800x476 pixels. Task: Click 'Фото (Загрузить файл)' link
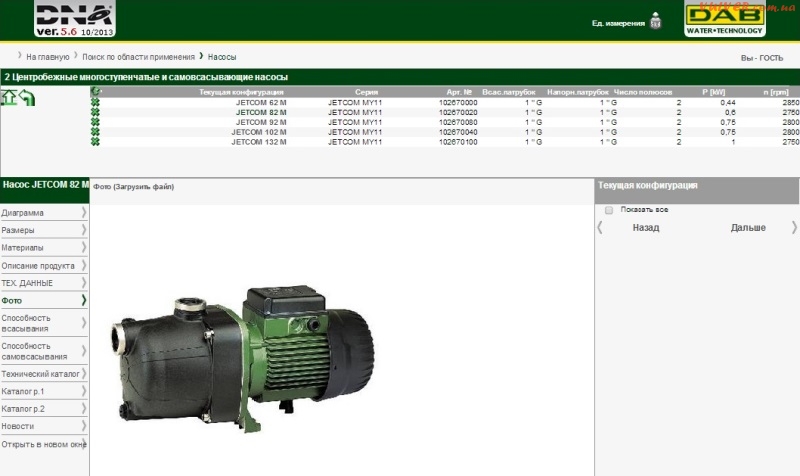(134, 187)
